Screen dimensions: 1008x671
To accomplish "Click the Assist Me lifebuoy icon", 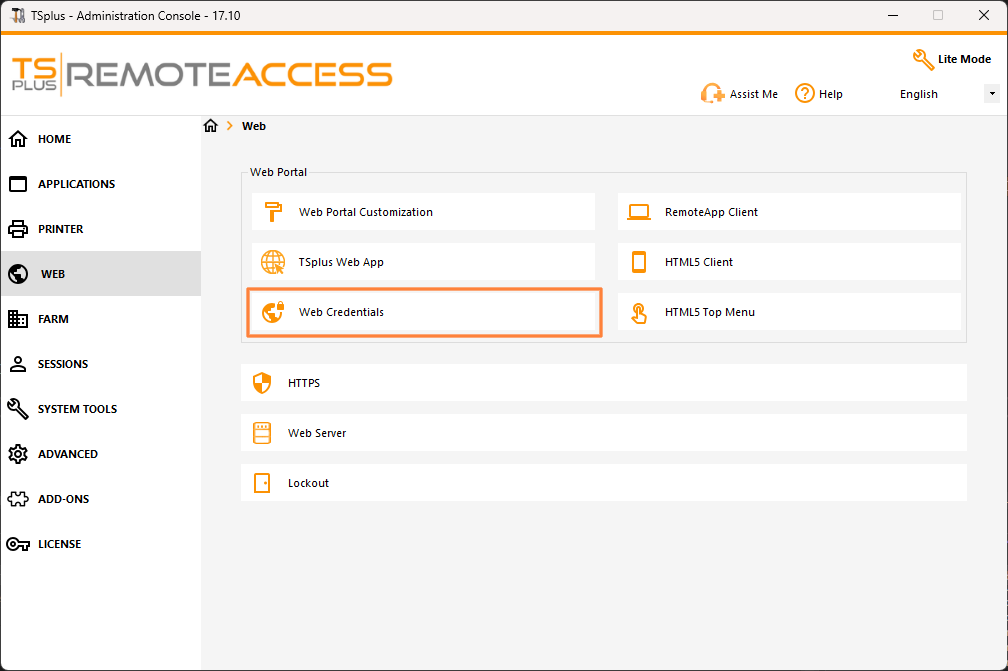I will [x=713, y=93].
